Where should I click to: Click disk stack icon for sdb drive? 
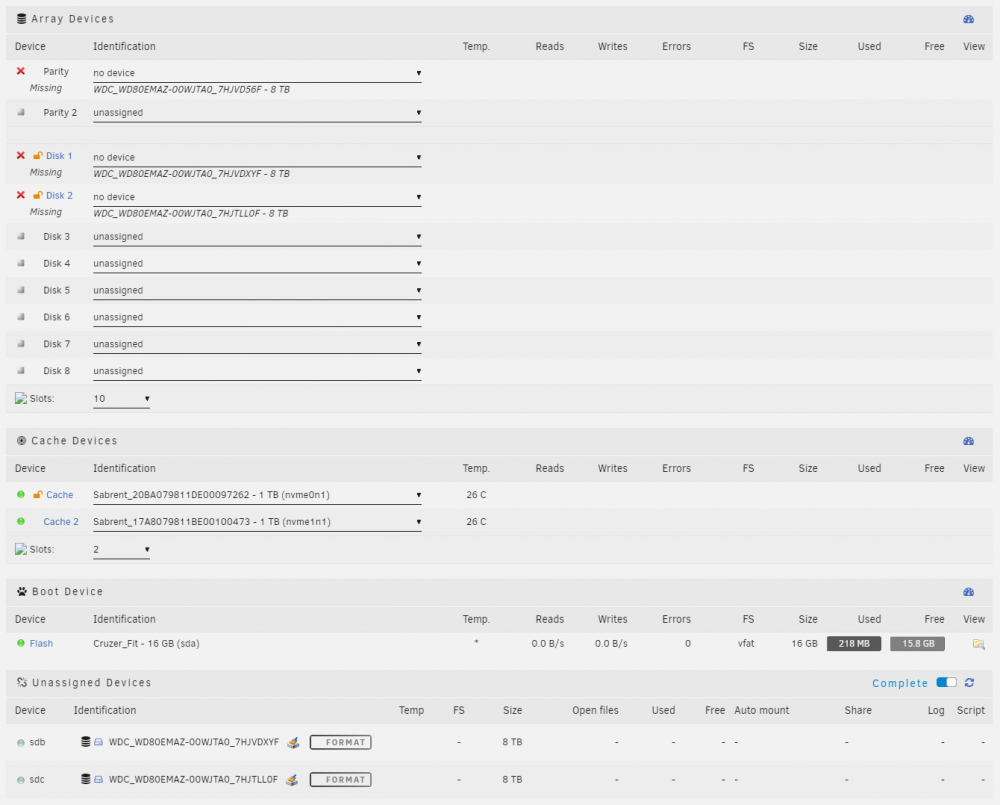point(85,742)
